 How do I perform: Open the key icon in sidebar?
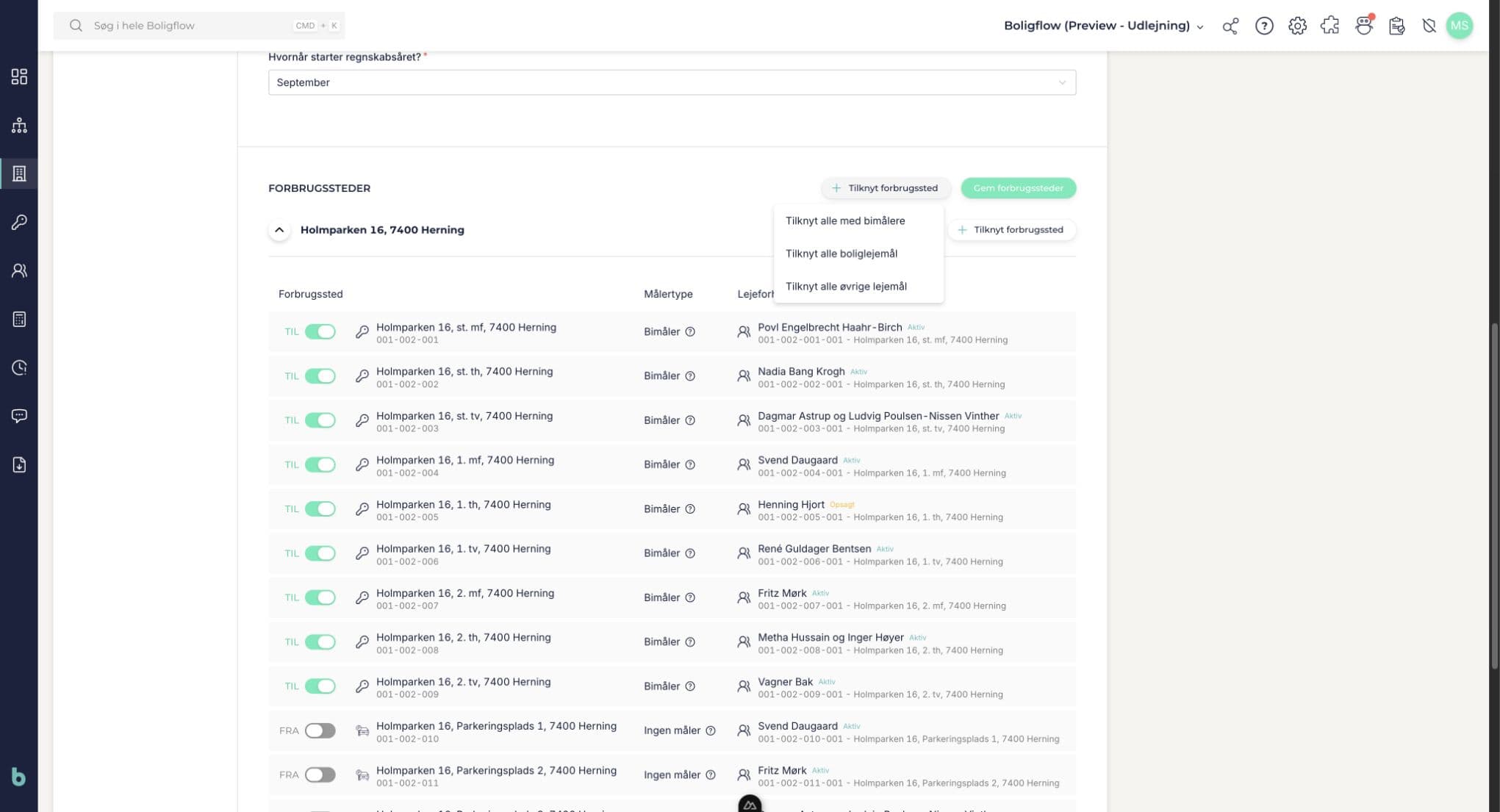point(19,222)
